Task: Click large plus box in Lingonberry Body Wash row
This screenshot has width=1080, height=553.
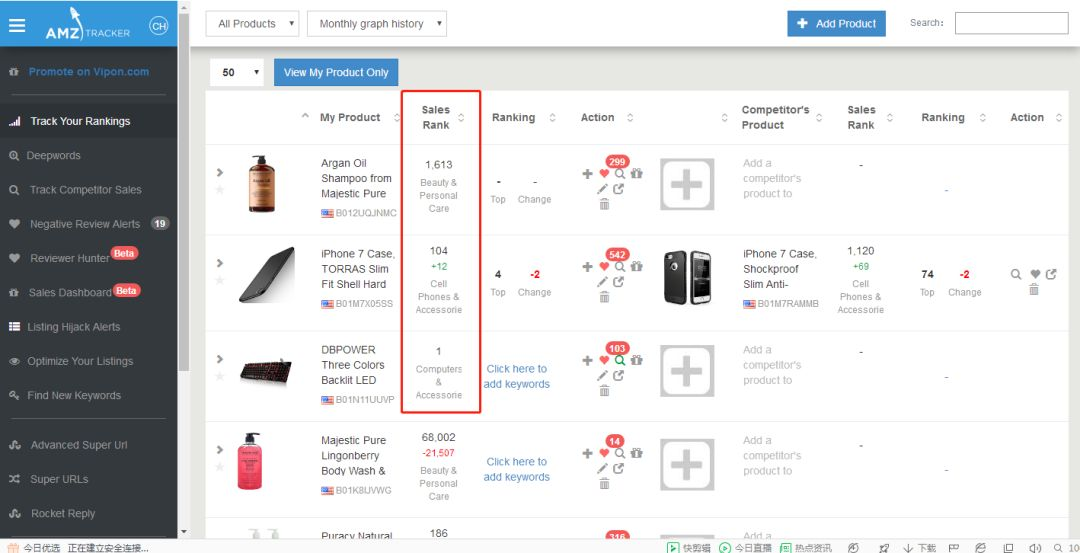Action: 687,465
